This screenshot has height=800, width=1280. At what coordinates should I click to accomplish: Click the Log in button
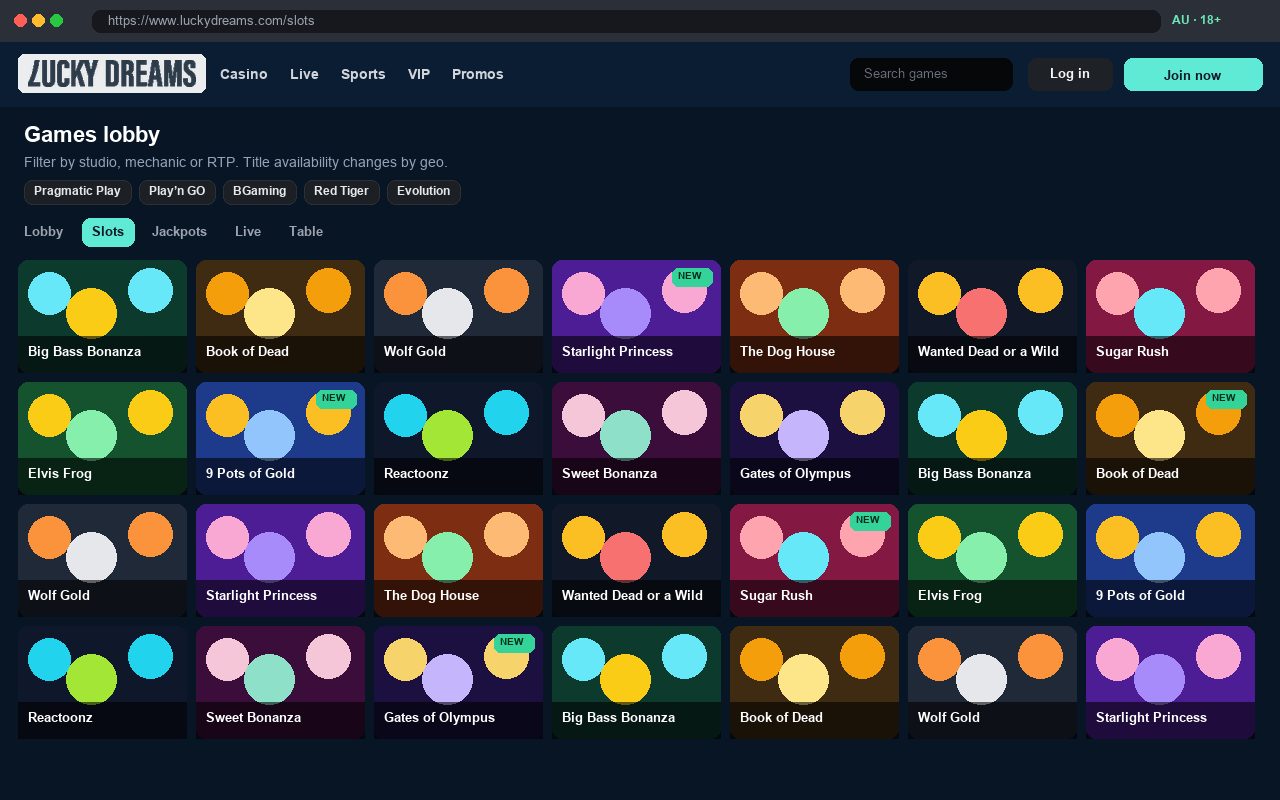[1070, 74]
